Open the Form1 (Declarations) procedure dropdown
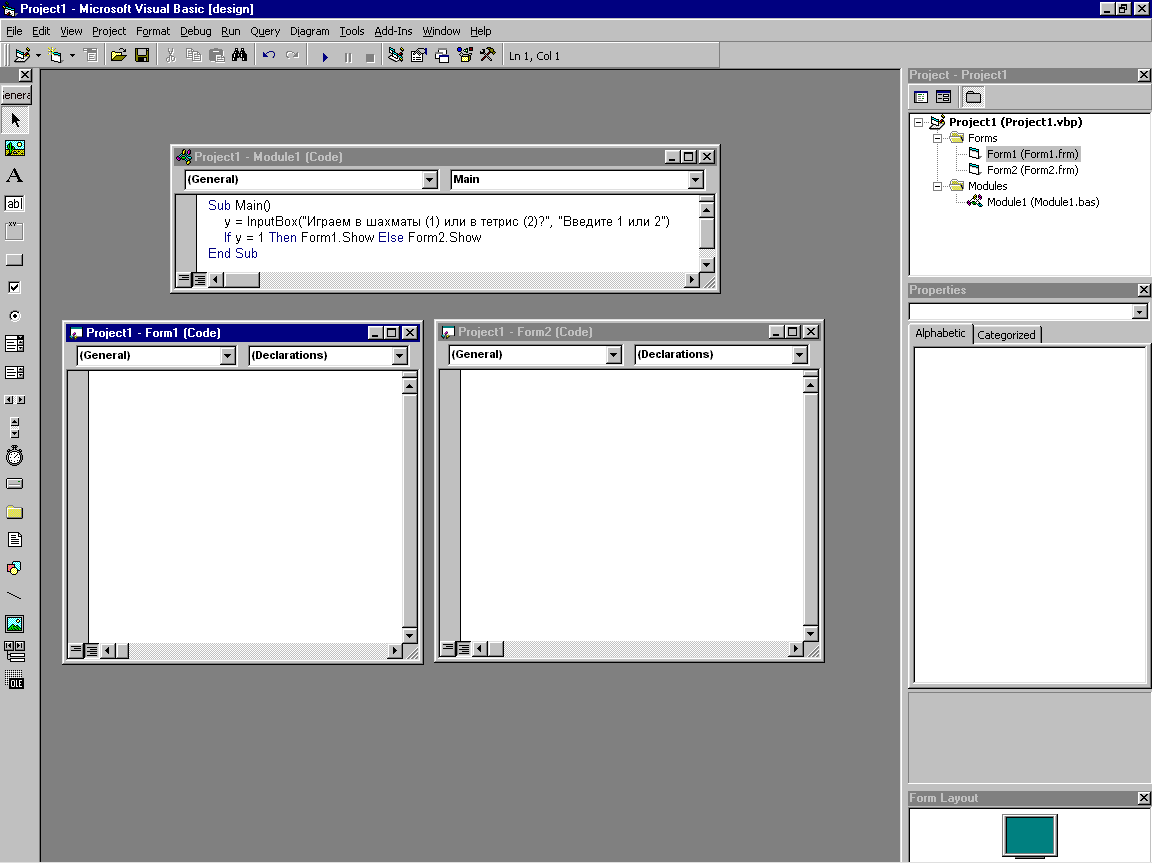The image size is (1152, 864). click(x=399, y=356)
